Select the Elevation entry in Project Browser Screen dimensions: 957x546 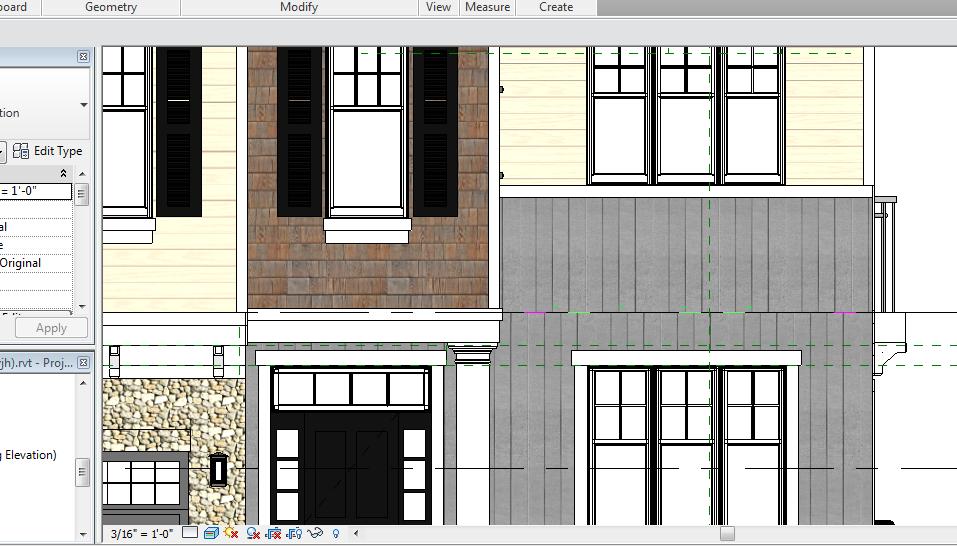tap(29, 455)
